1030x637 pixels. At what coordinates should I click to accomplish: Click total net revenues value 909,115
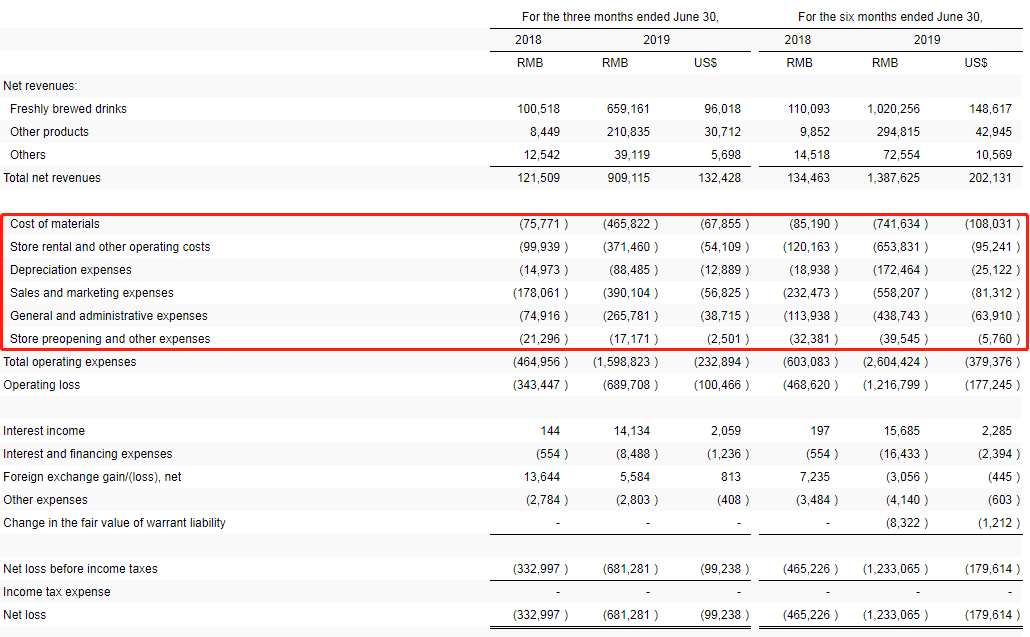pos(628,178)
